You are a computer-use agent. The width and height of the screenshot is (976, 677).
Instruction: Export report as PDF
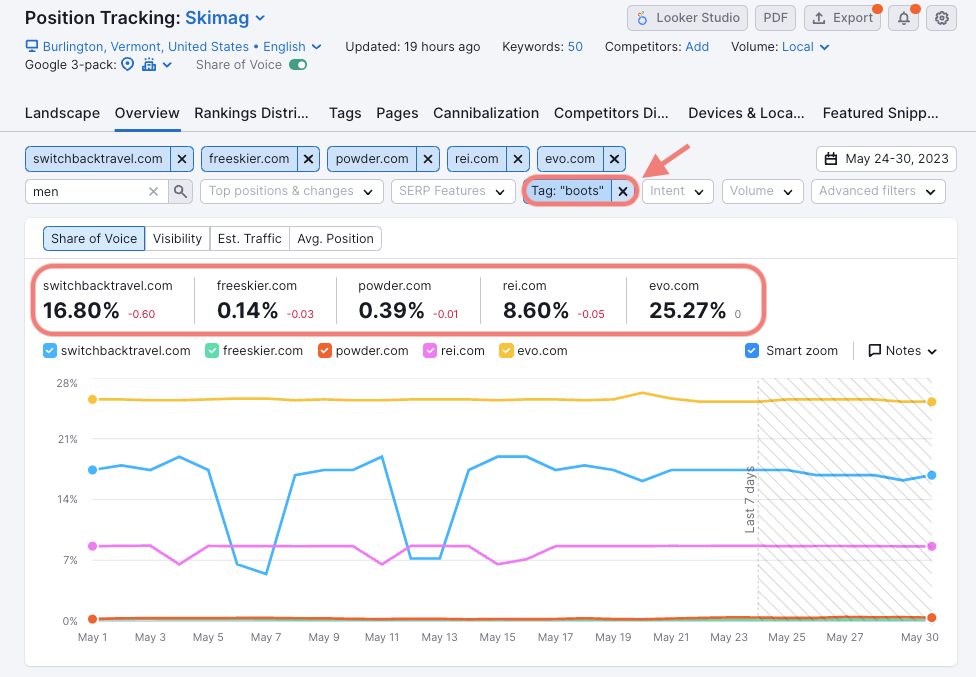[776, 18]
